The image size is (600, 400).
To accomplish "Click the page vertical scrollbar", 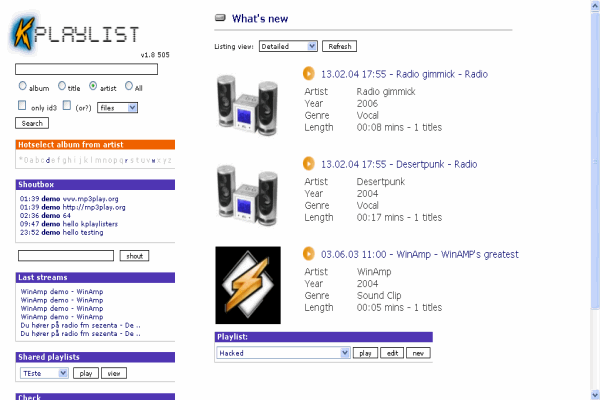I will pyautogui.click(x=593, y=200).
